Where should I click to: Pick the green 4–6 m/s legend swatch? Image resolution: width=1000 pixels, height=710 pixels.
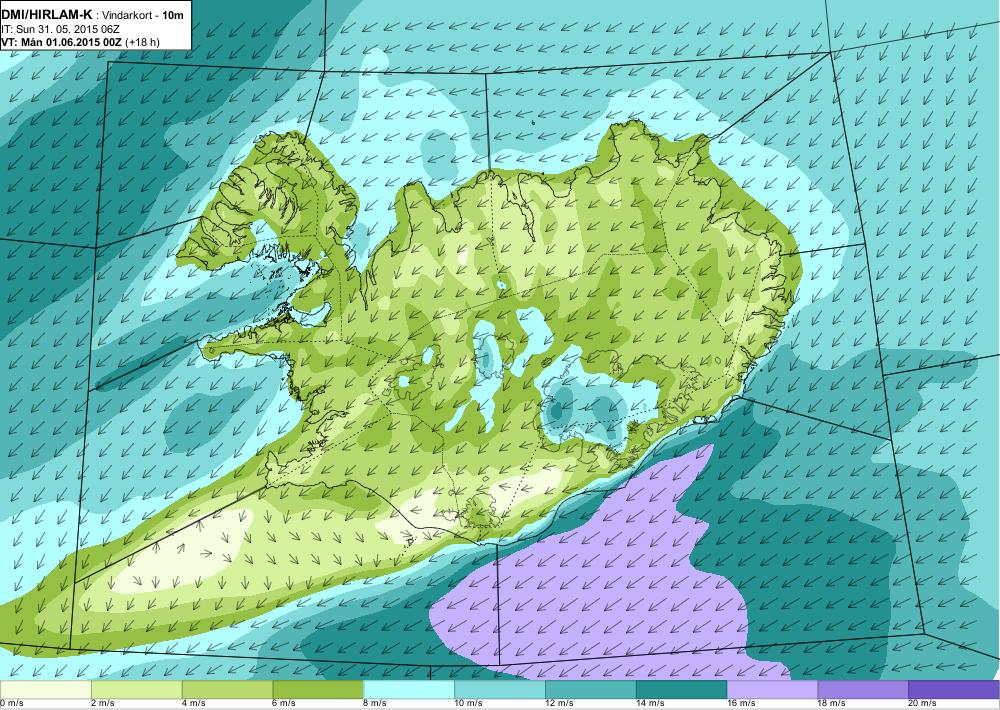pyautogui.click(x=227, y=690)
